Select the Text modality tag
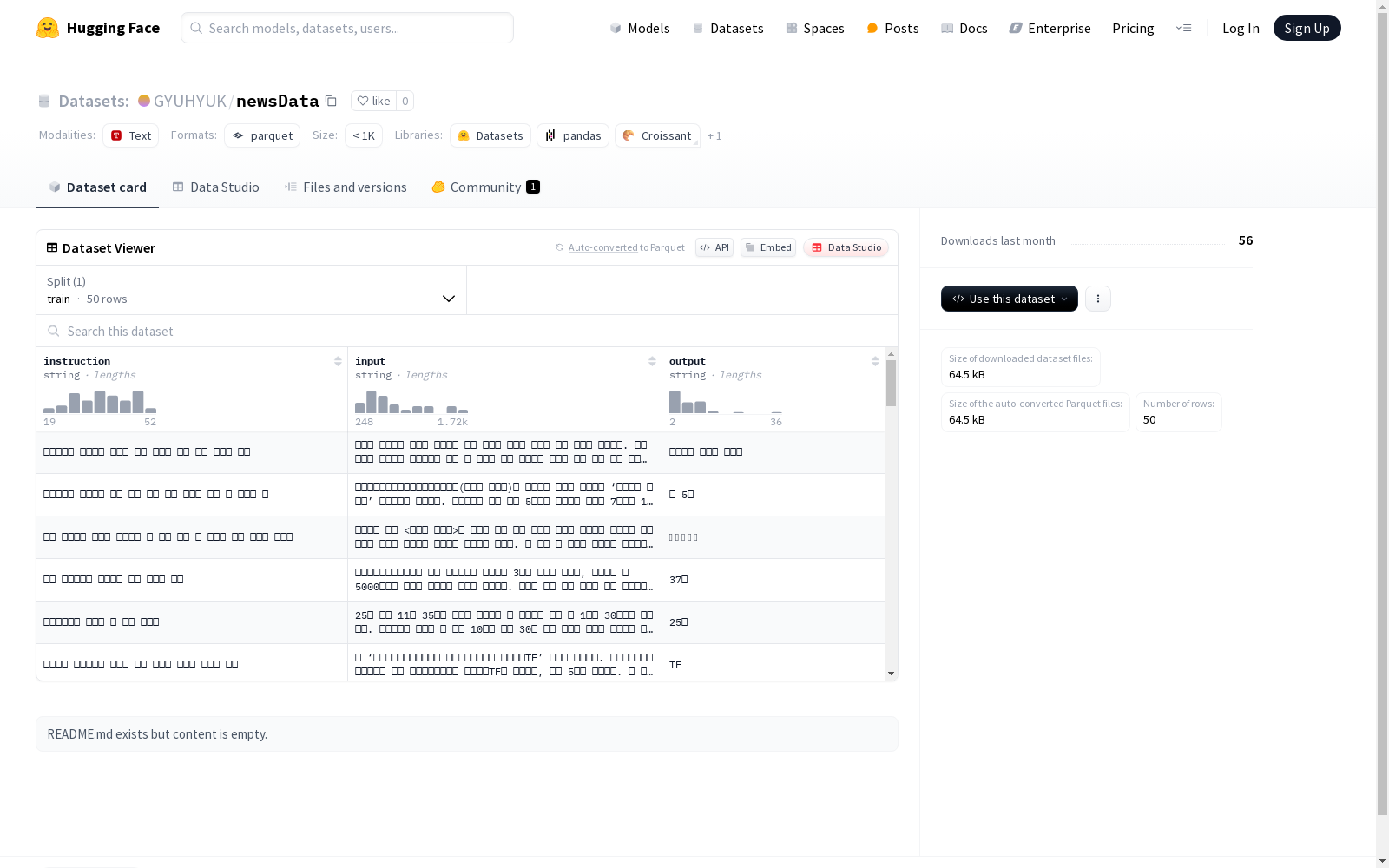 click(131, 135)
